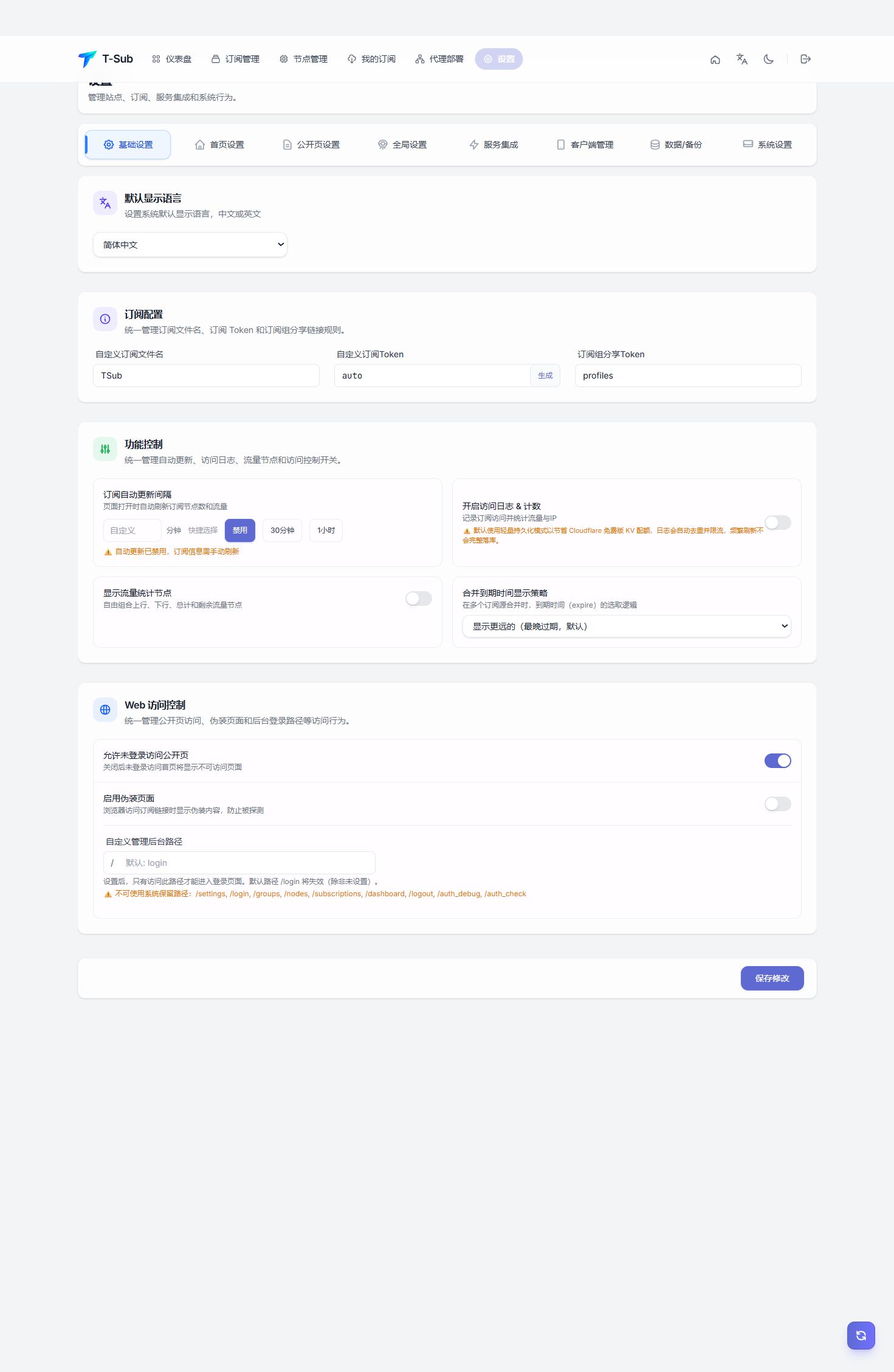
Task: Click 生成 to generate a token
Action: (x=545, y=376)
